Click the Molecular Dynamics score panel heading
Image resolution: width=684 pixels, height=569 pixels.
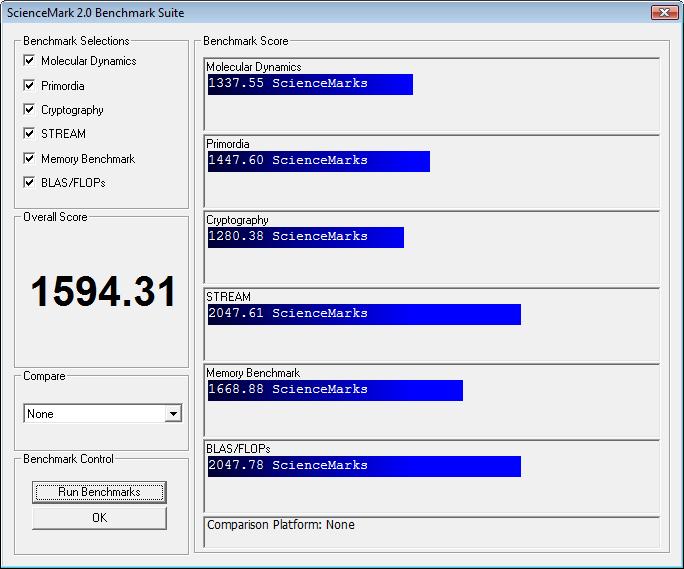tap(253, 67)
